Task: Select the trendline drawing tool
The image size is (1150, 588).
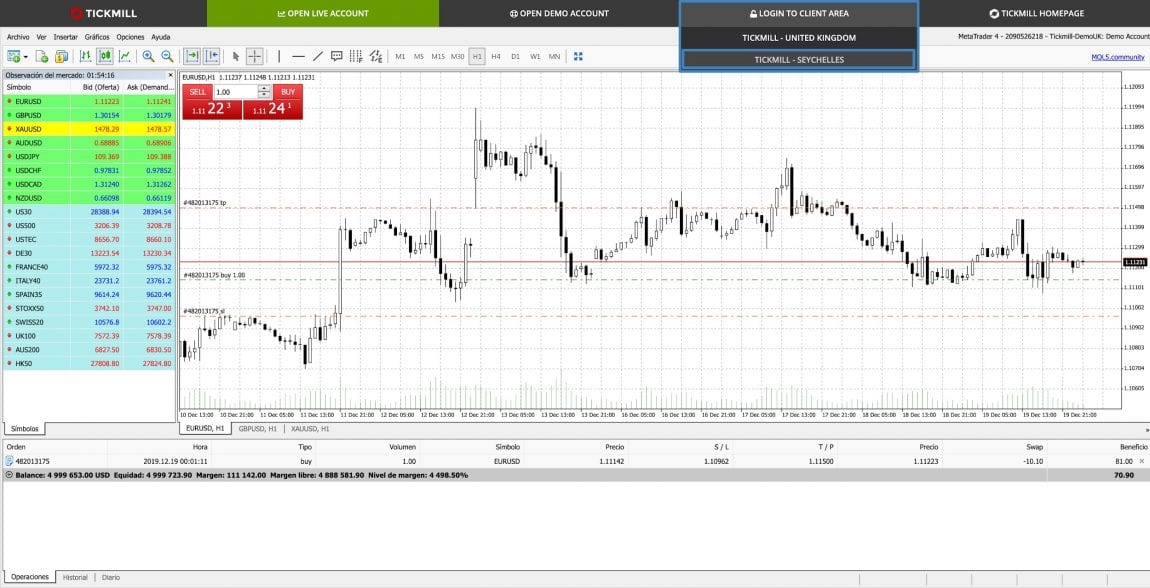Action: [x=317, y=56]
